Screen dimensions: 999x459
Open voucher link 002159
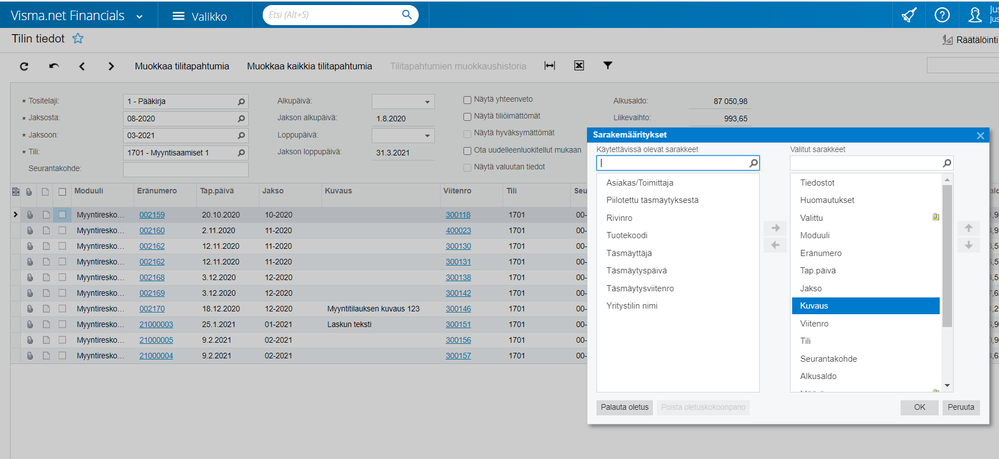pos(151,214)
